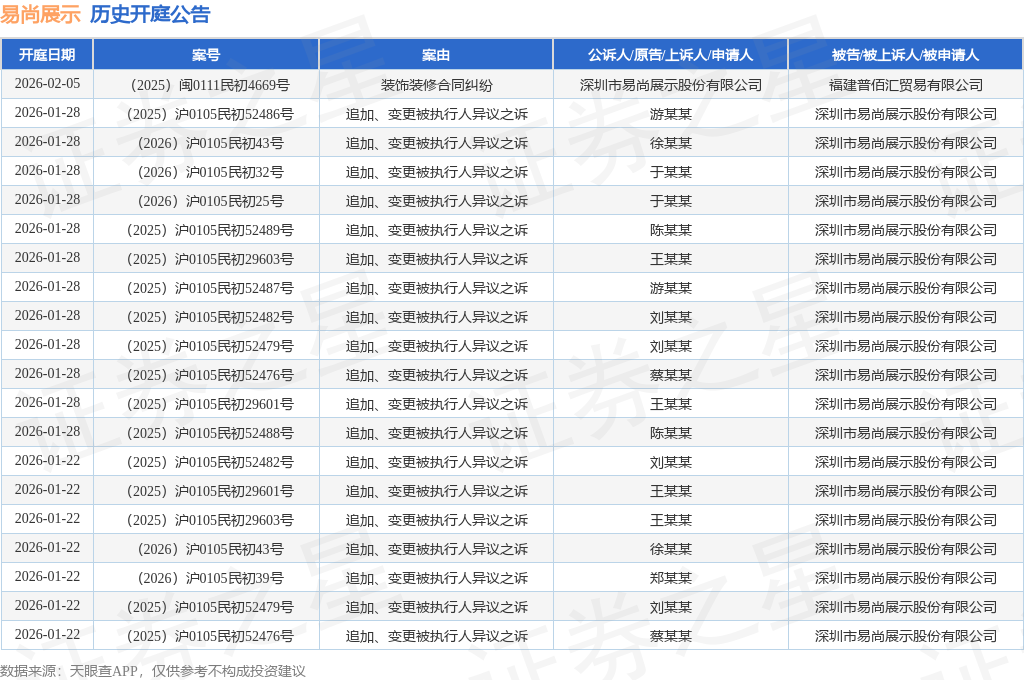Screen dimensions: 1024x680
Task: Click the 数据来源 天眼查APP footer note
Action: click(153, 671)
